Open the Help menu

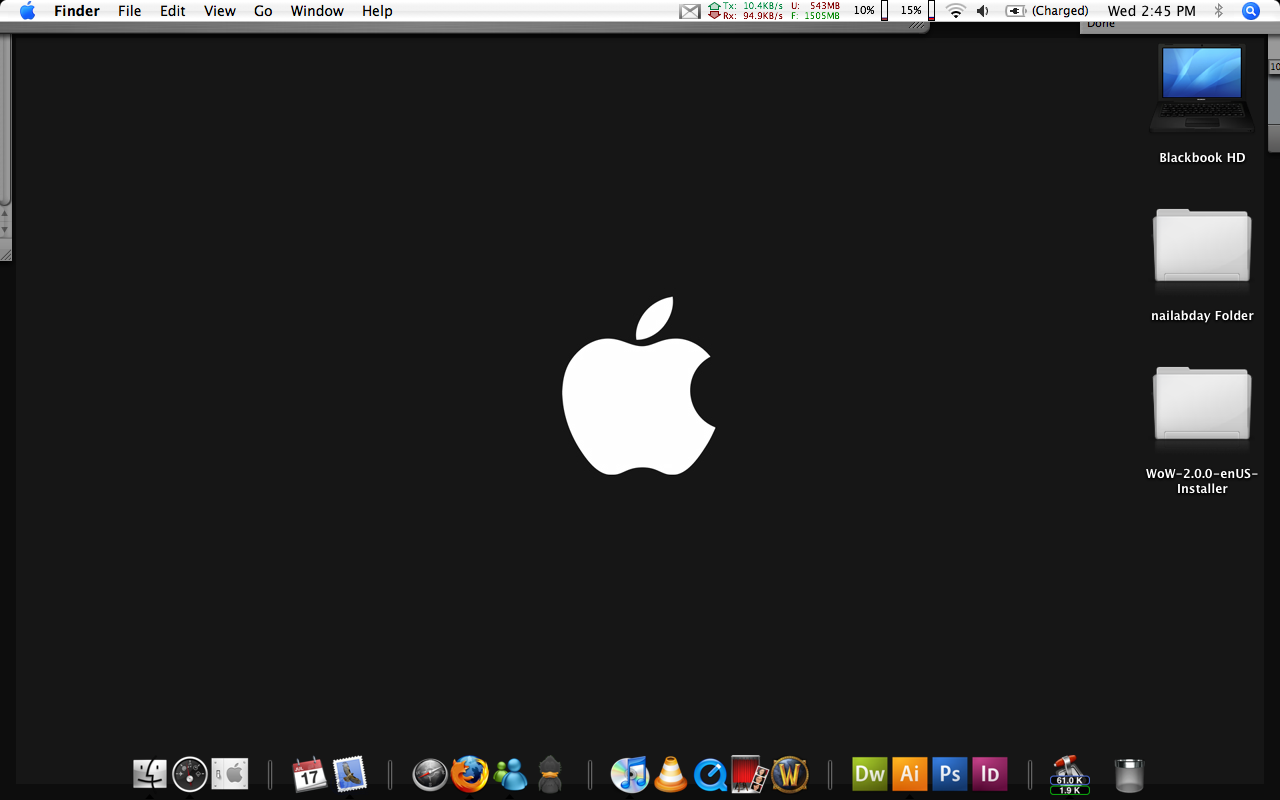(x=377, y=11)
